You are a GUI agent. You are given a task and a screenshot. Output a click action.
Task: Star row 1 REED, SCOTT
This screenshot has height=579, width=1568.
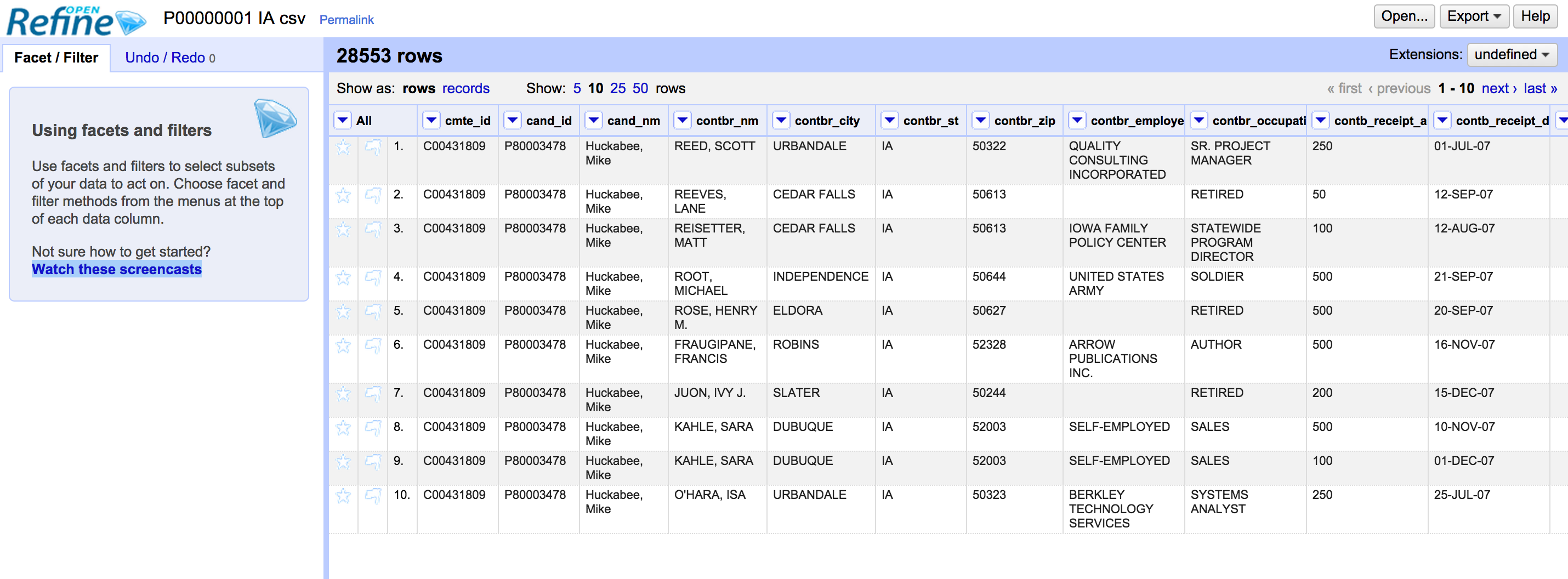pos(343,147)
